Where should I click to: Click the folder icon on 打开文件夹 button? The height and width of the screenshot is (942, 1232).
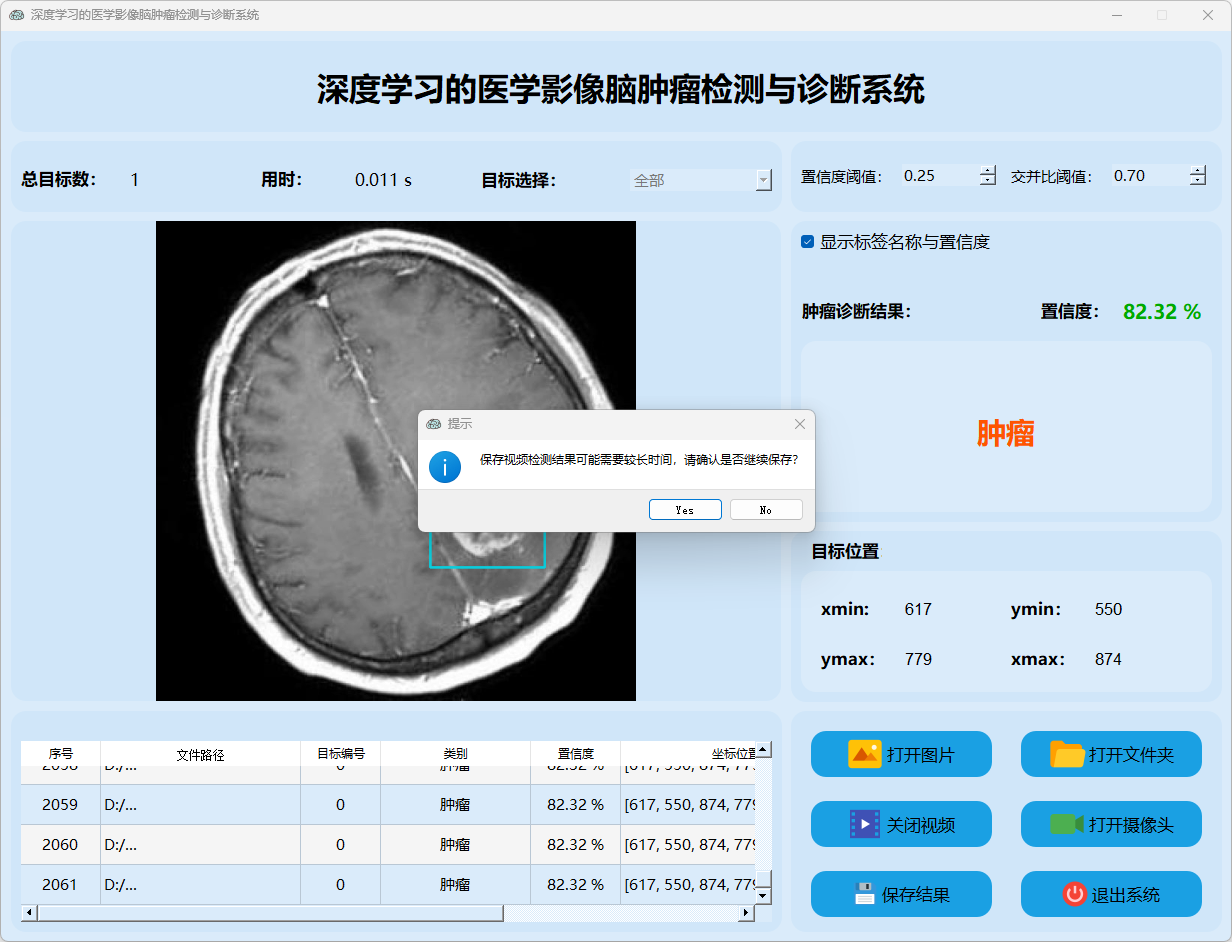pyautogui.click(x=1067, y=754)
